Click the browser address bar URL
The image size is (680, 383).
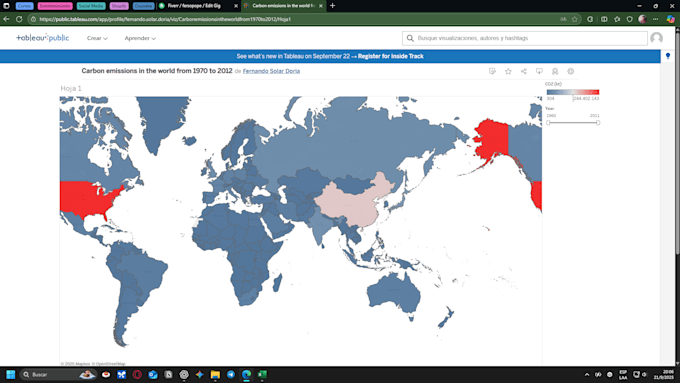pos(165,19)
